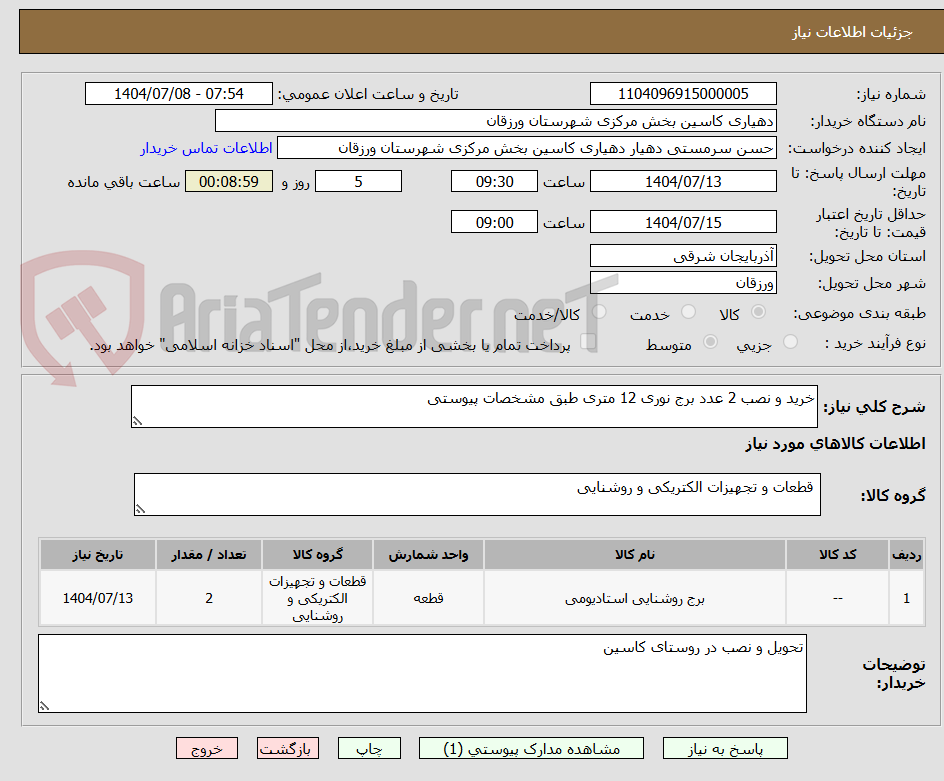Click the پاسخ به نیاز button
The height and width of the screenshot is (781, 944).
point(725,748)
